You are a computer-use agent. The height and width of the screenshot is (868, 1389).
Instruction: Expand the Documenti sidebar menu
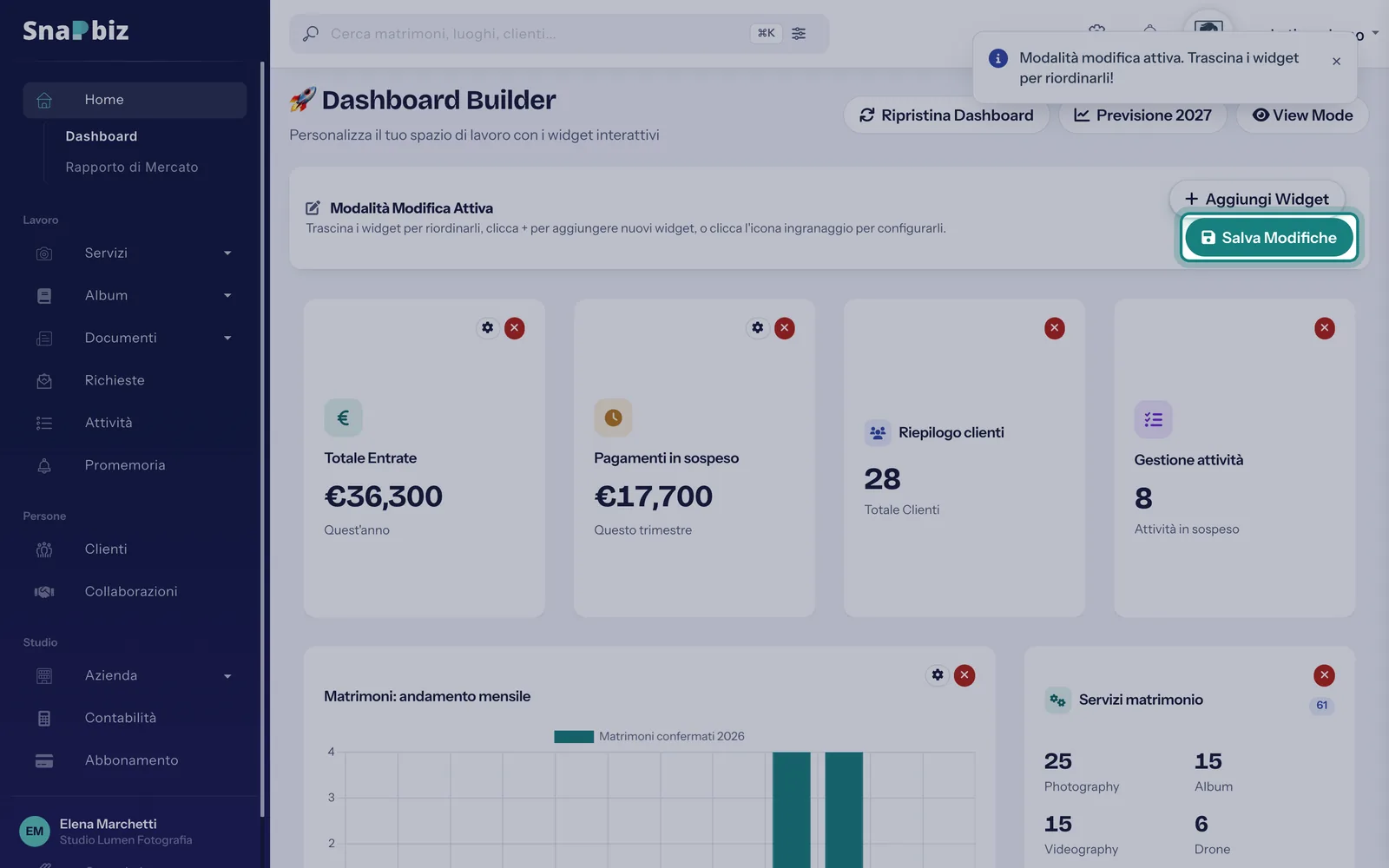click(x=135, y=339)
